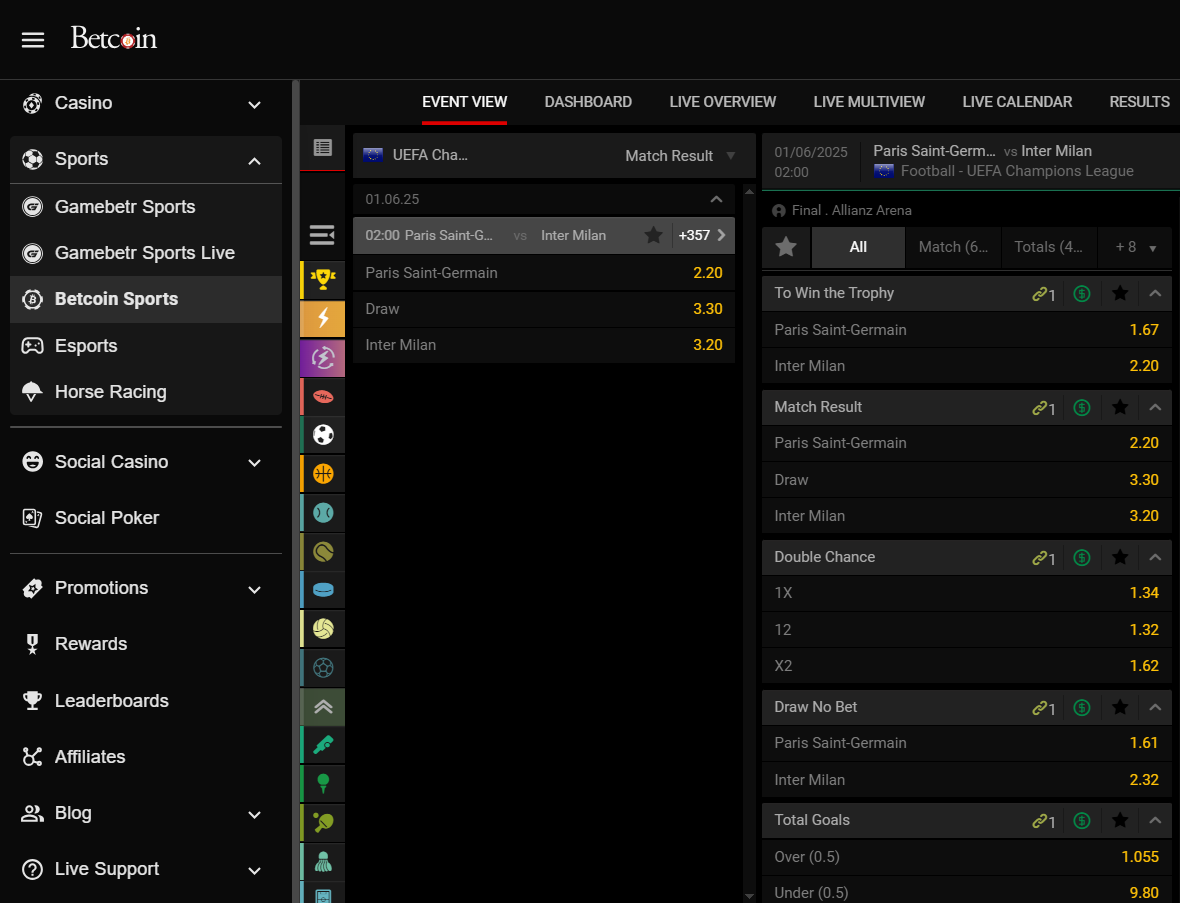Show the favorite markets star tab
Viewport: 1180px width, 903px height.
click(x=786, y=247)
